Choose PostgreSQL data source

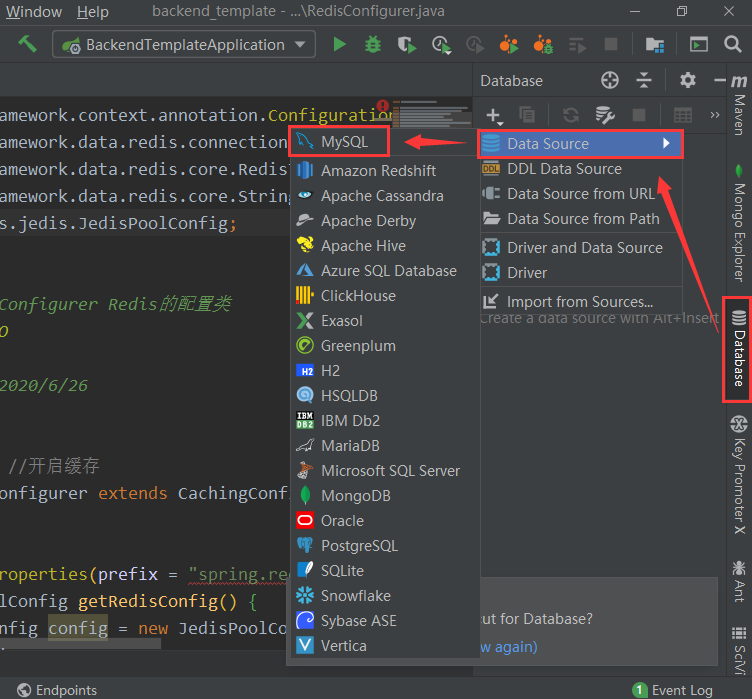tap(385, 545)
